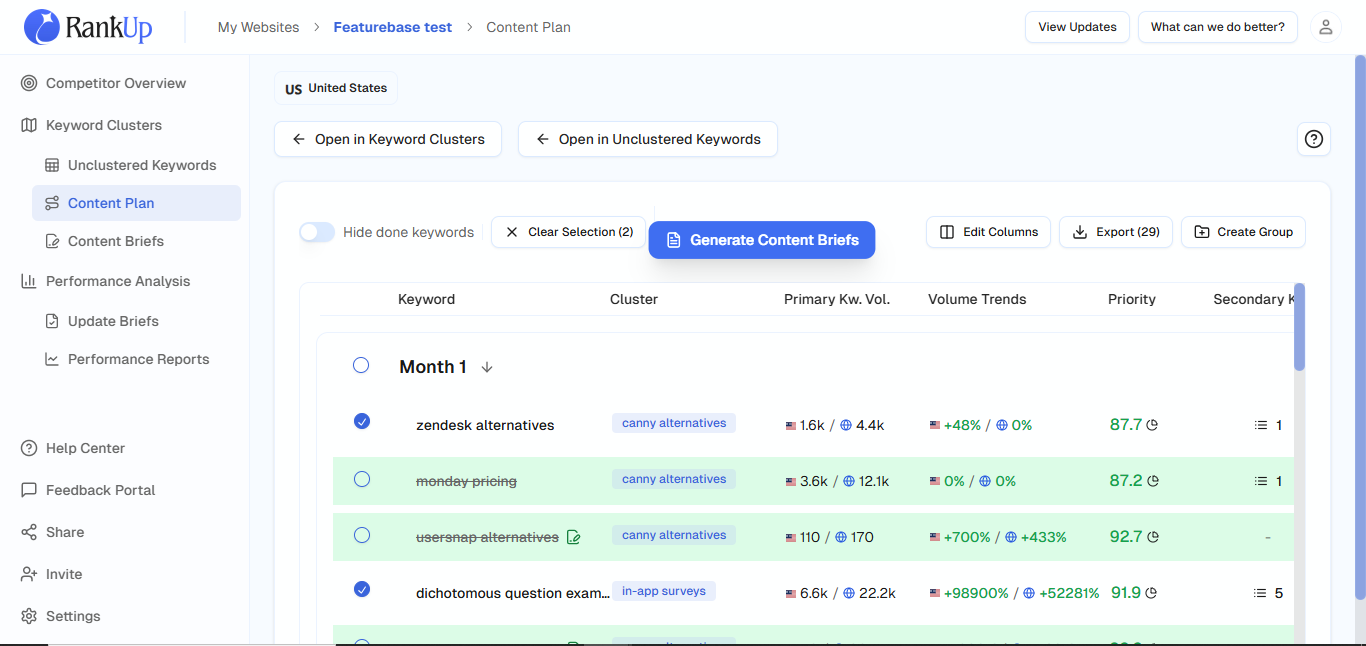The height and width of the screenshot is (646, 1366).
Task: Click Volume Trends column header
Action: tap(977, 299)
